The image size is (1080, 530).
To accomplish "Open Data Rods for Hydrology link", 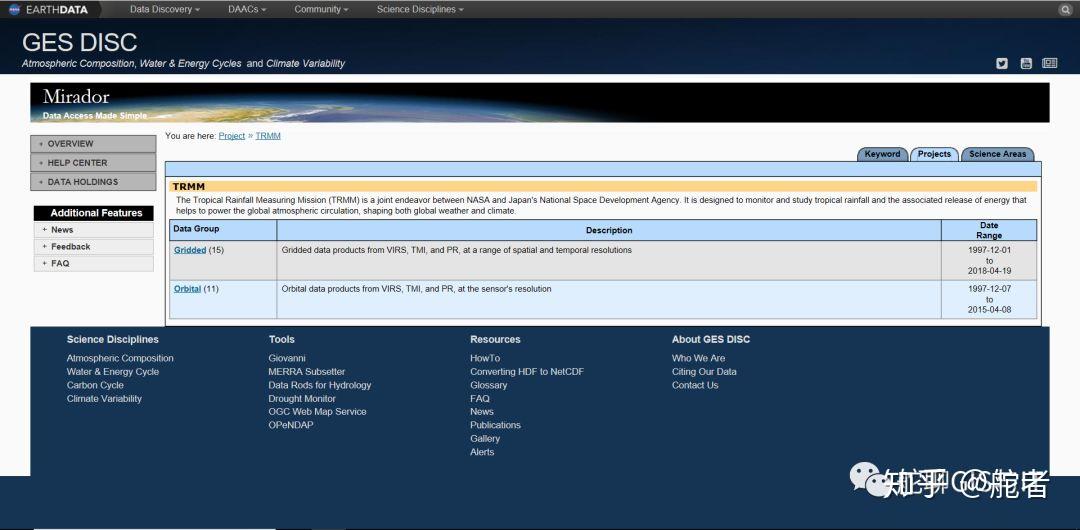I will [x=320, y=385].
